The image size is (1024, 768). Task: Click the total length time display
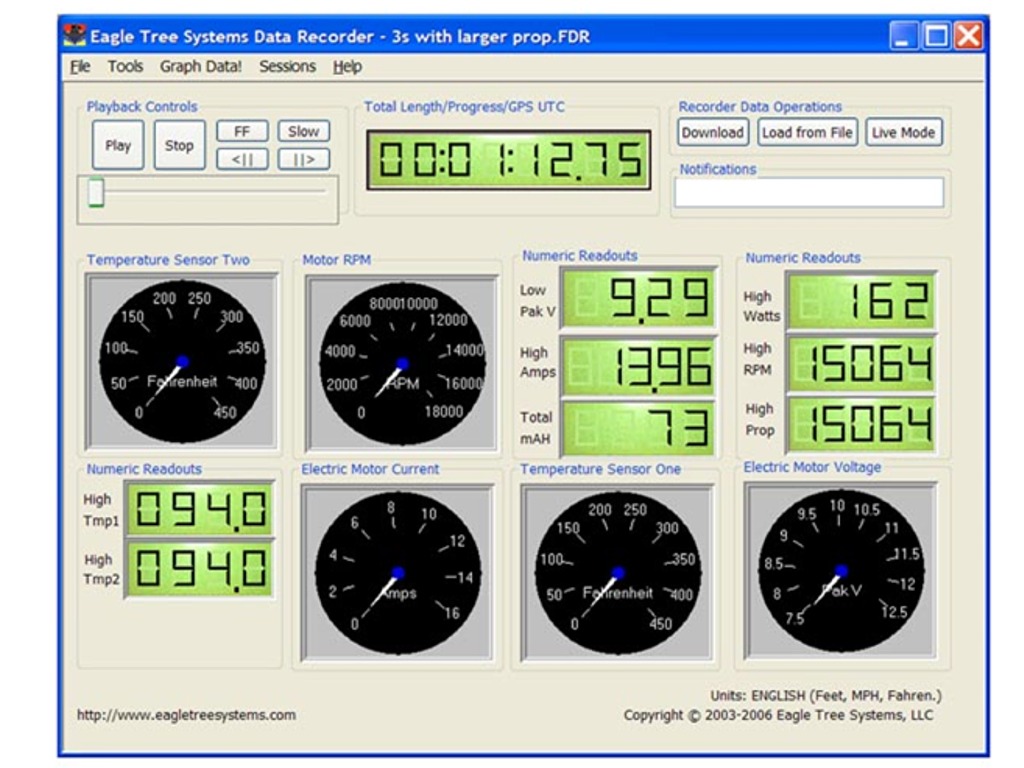(x=508, y=160)
